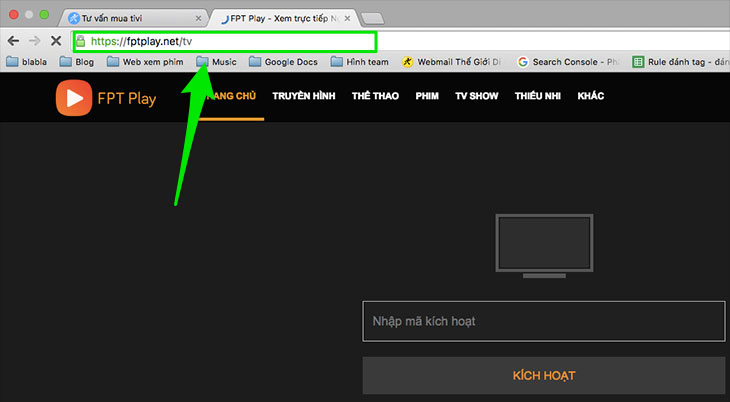
Task: Click the Nhập mã kích hoạt field
Action: [543, 321]
